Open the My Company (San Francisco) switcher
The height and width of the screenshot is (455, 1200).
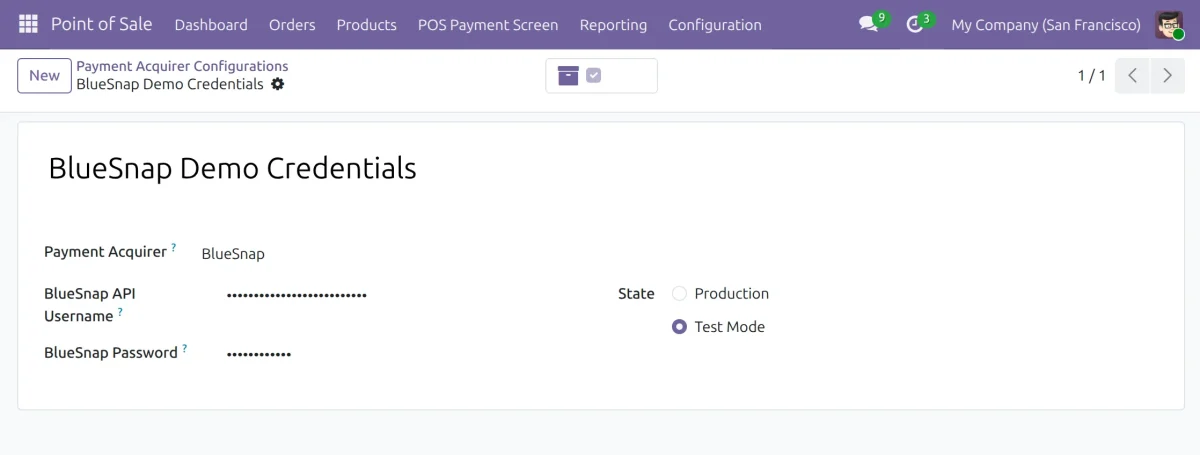pyautogui.click(x=1046, y=25)
